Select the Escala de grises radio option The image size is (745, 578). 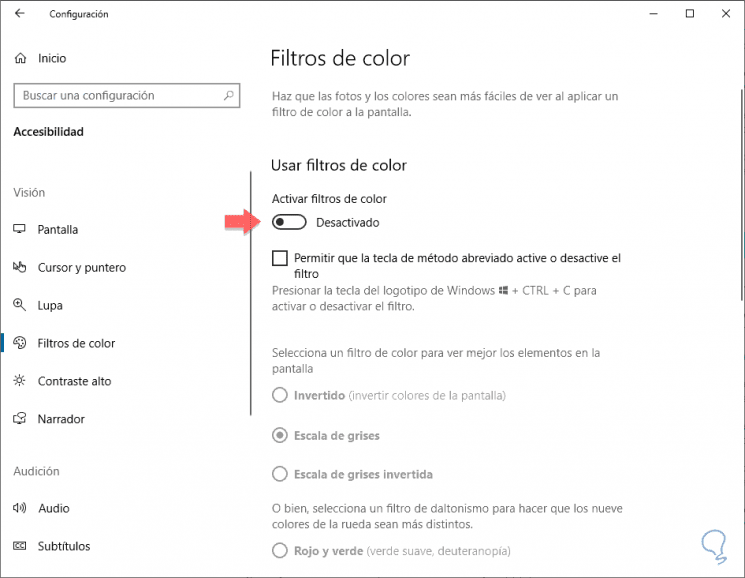coord(280,436)
